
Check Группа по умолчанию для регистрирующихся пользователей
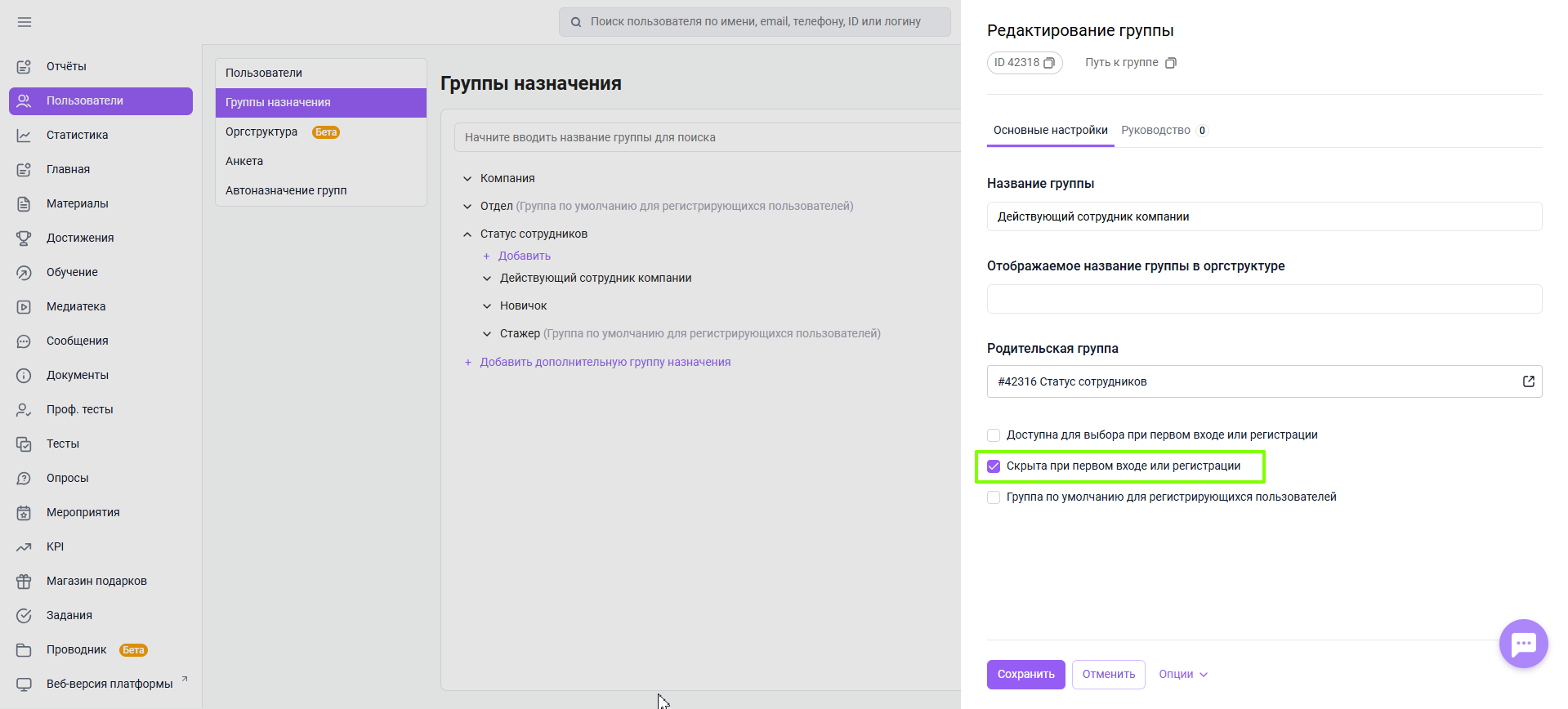[x=994, y=497]
